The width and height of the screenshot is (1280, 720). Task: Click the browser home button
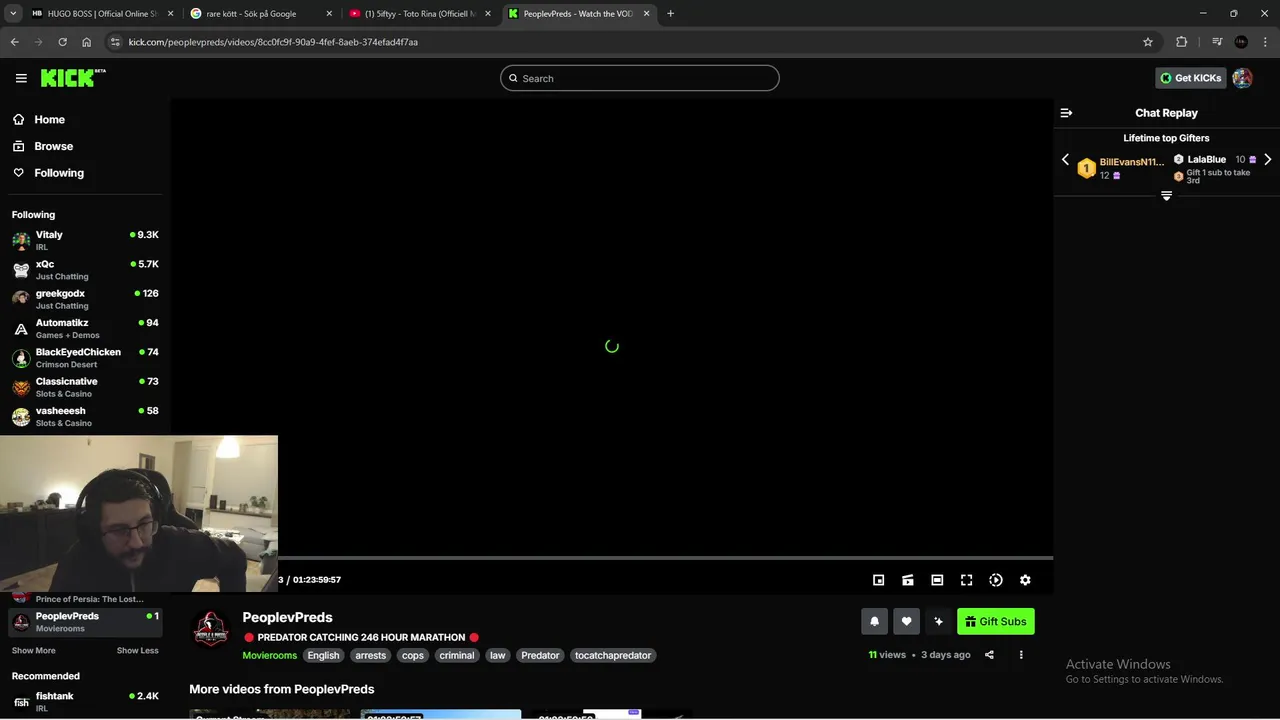click(x=87, y=42)
